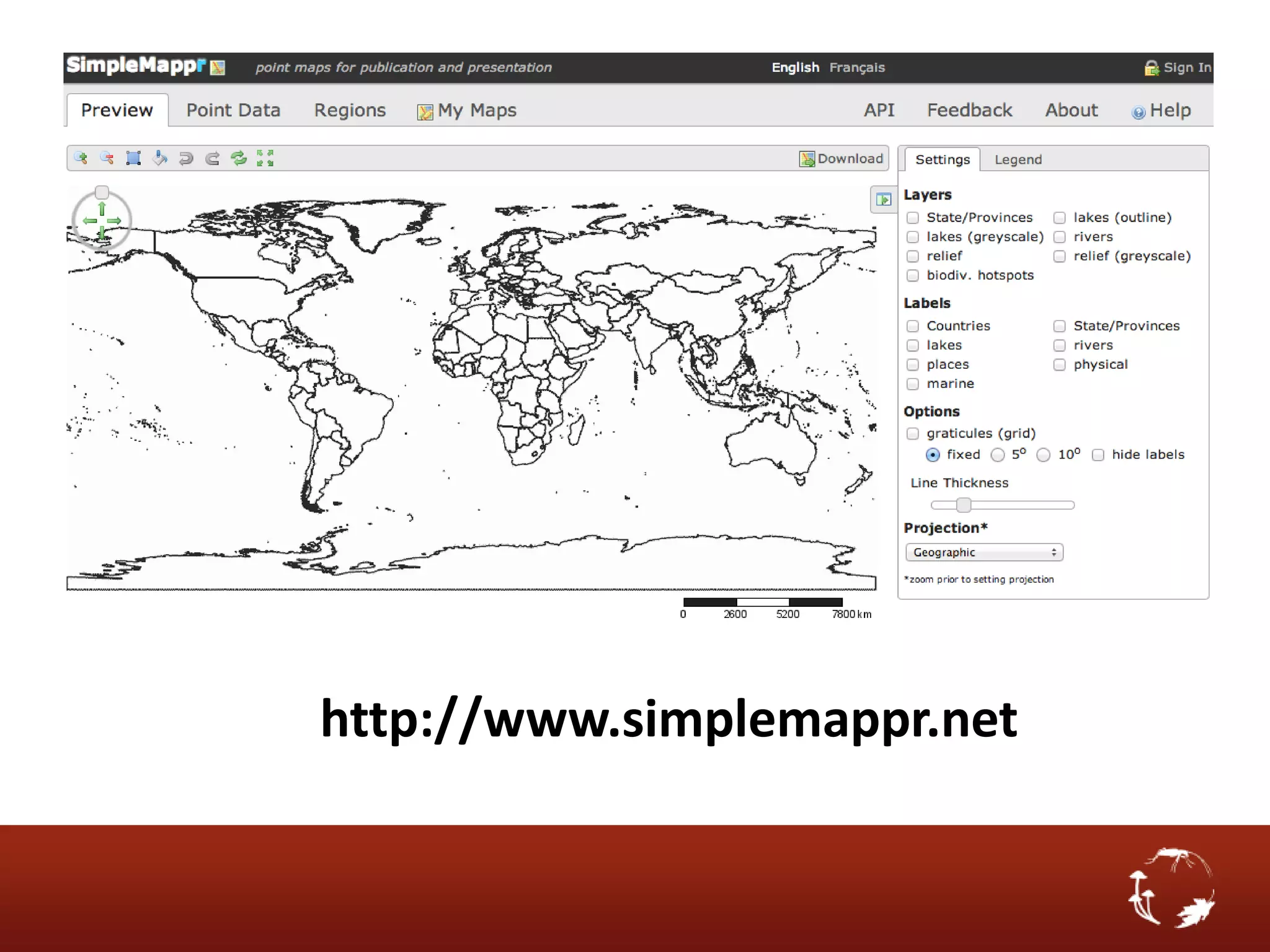
Task: Select the crop rectangle tool
Action: coord(133,158)
